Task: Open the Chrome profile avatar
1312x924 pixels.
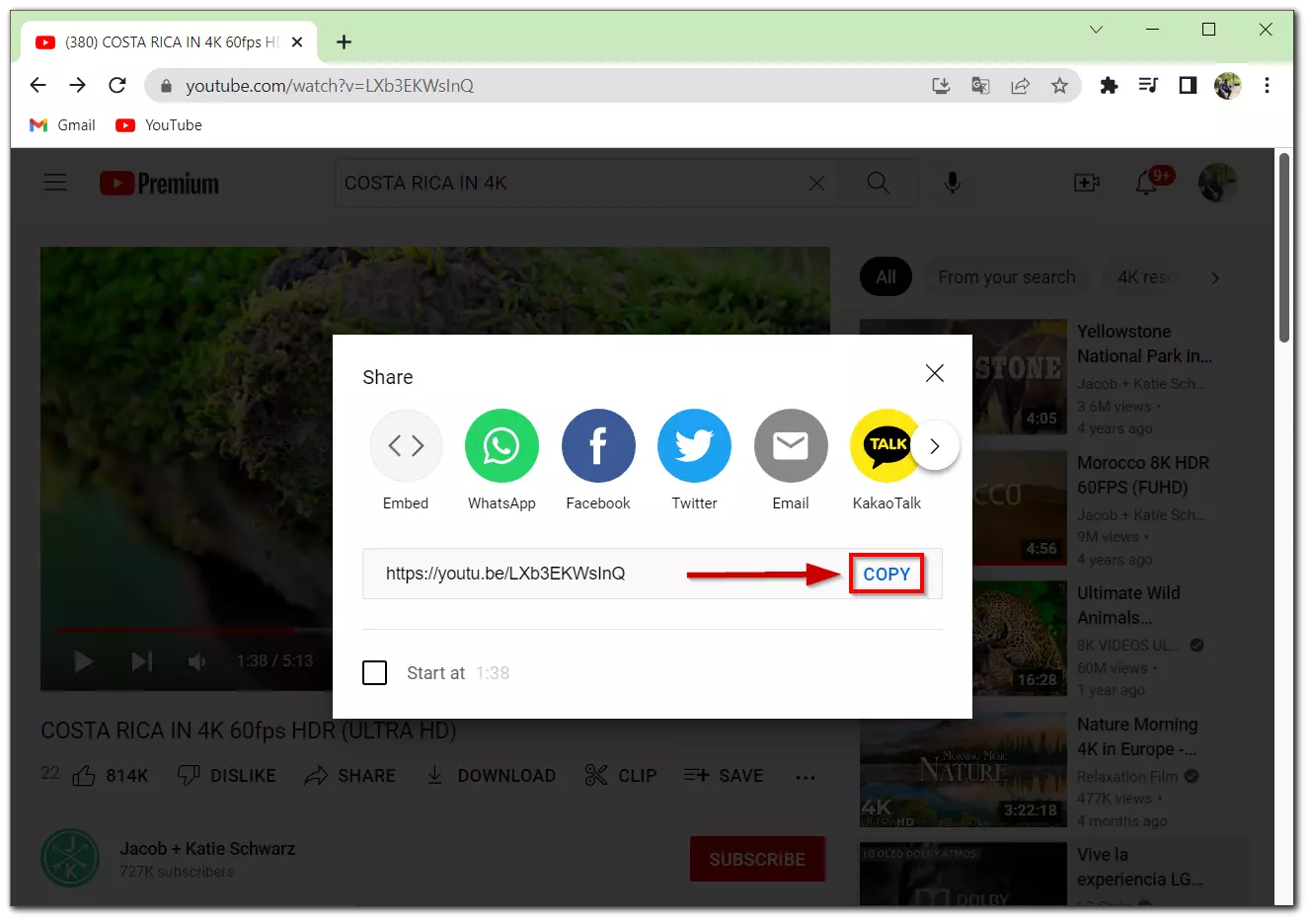Action: 1228,86
